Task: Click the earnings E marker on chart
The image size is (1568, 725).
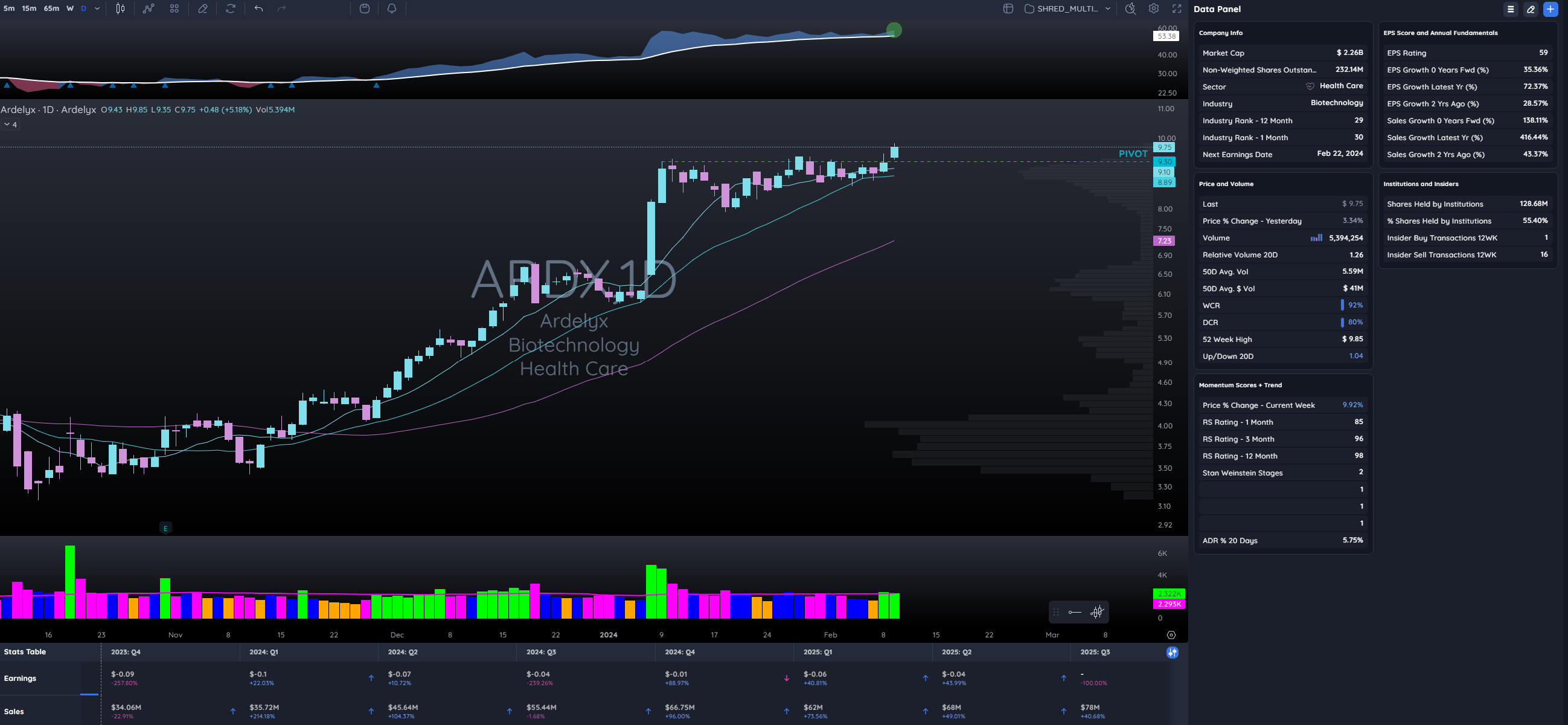Action: tap(165, 528)
